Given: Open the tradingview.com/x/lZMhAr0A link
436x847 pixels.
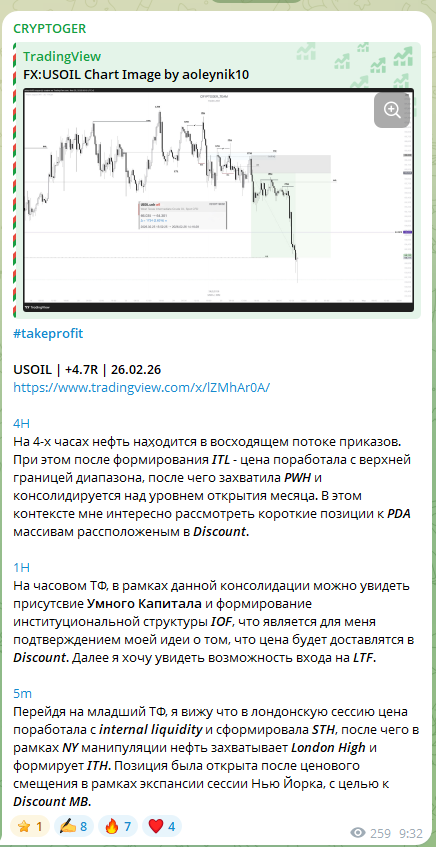Looking at the screenshot, I should click(x=142, y=387).
